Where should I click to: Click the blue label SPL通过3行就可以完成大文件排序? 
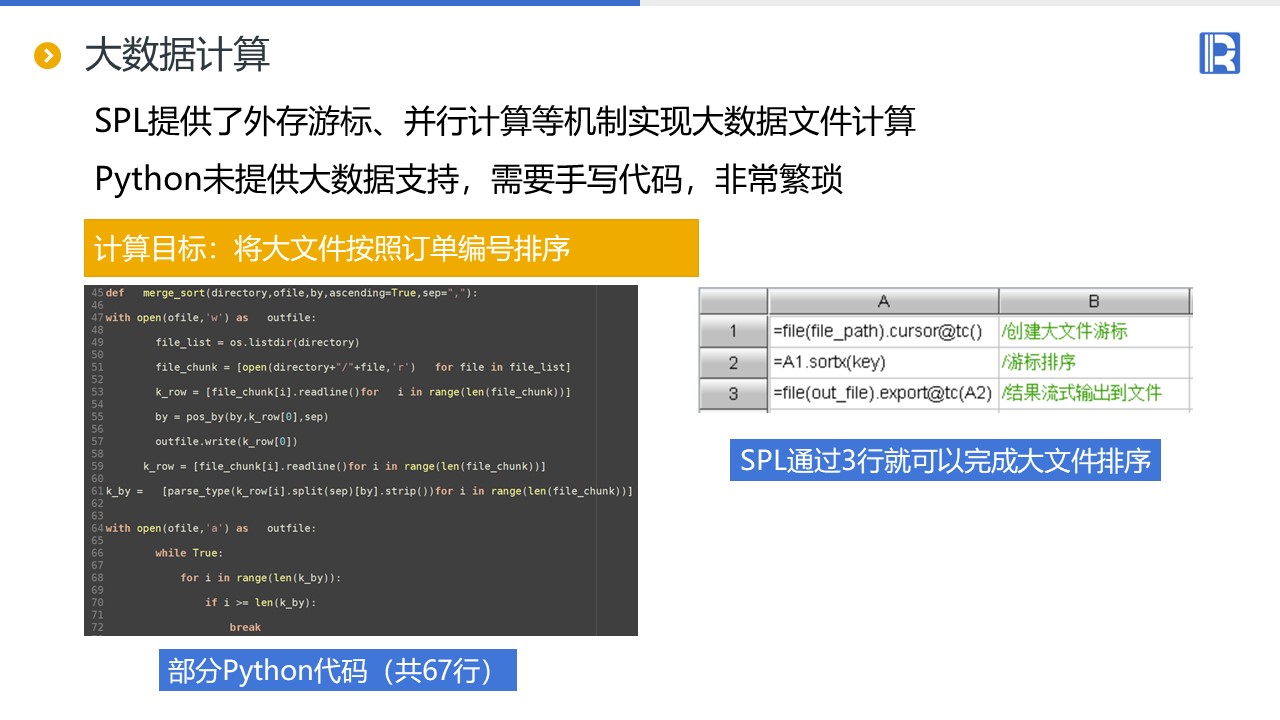tap(945, 460)
